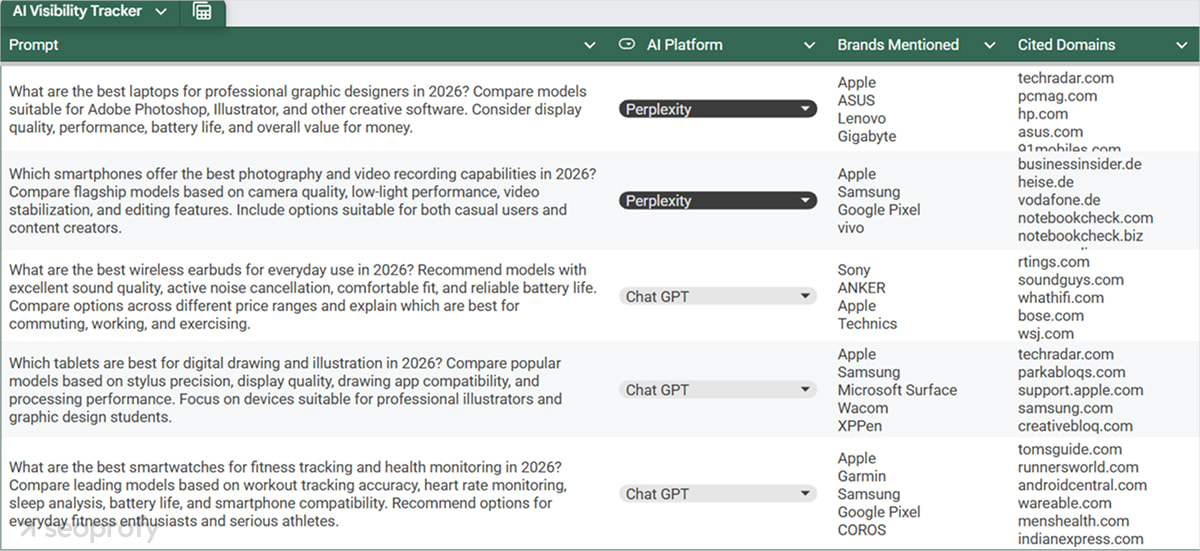Click the AI Platform column header label
The height and width of the screenshot is (551, 1200).
(x=684, y=45)
